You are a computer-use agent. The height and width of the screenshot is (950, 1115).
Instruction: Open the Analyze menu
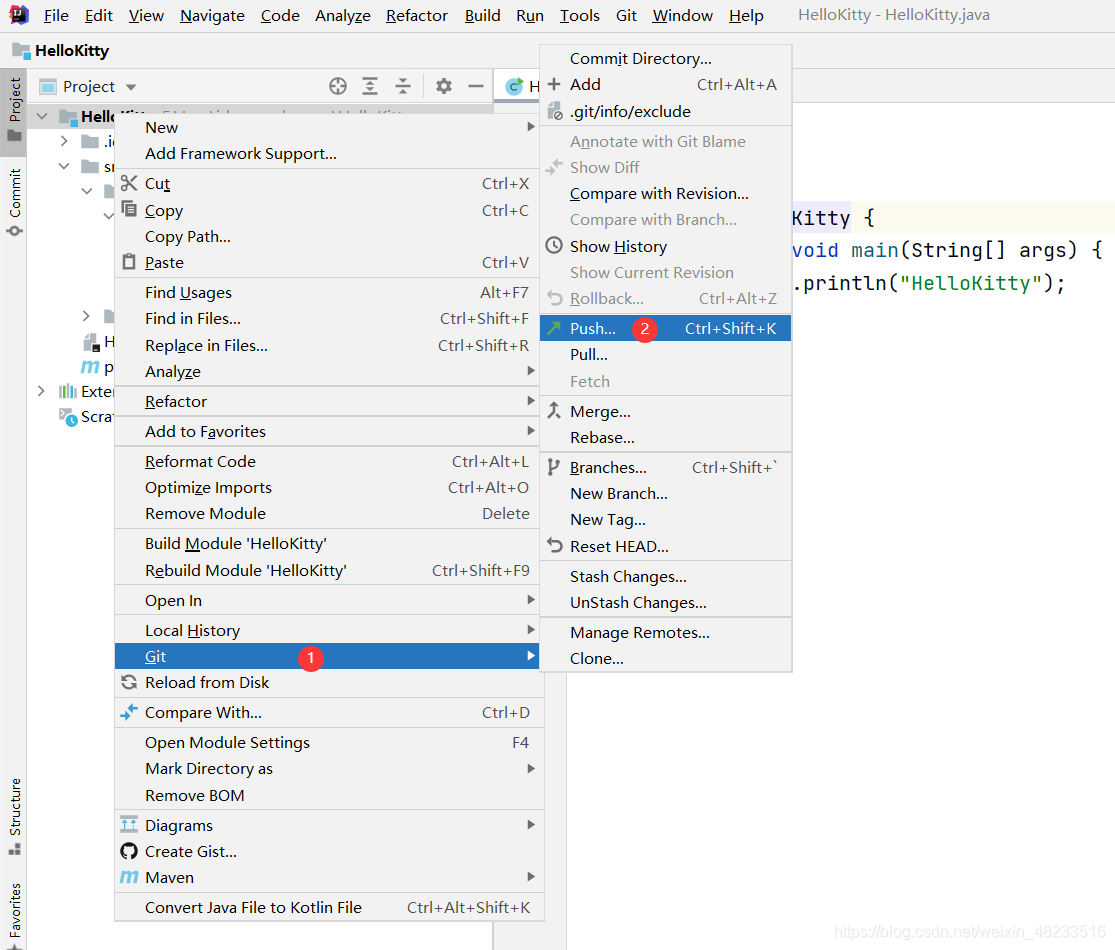point(343,16)
